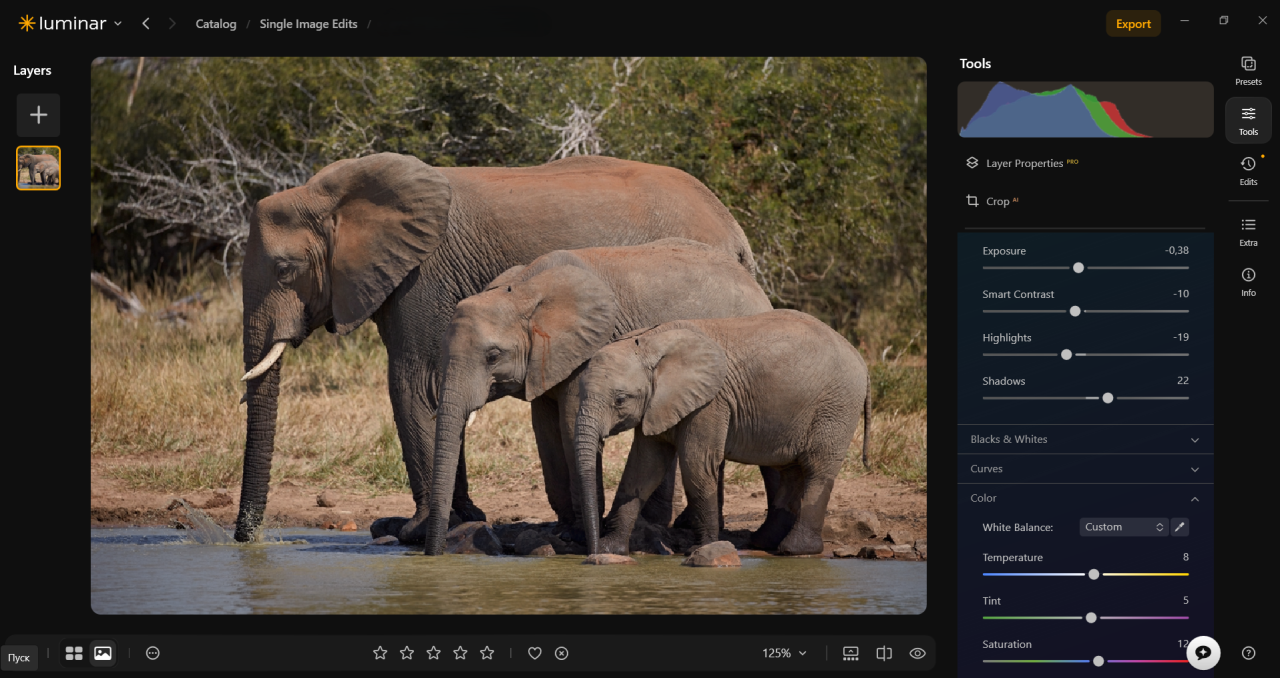Click the Highlights value -19

point(1181,338)
